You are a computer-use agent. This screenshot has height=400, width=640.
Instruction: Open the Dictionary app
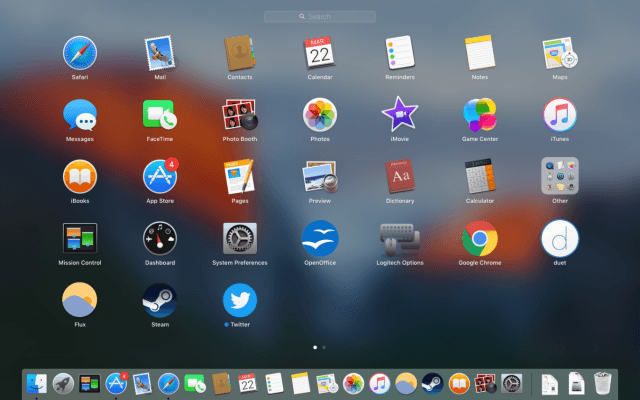point(400,177)
